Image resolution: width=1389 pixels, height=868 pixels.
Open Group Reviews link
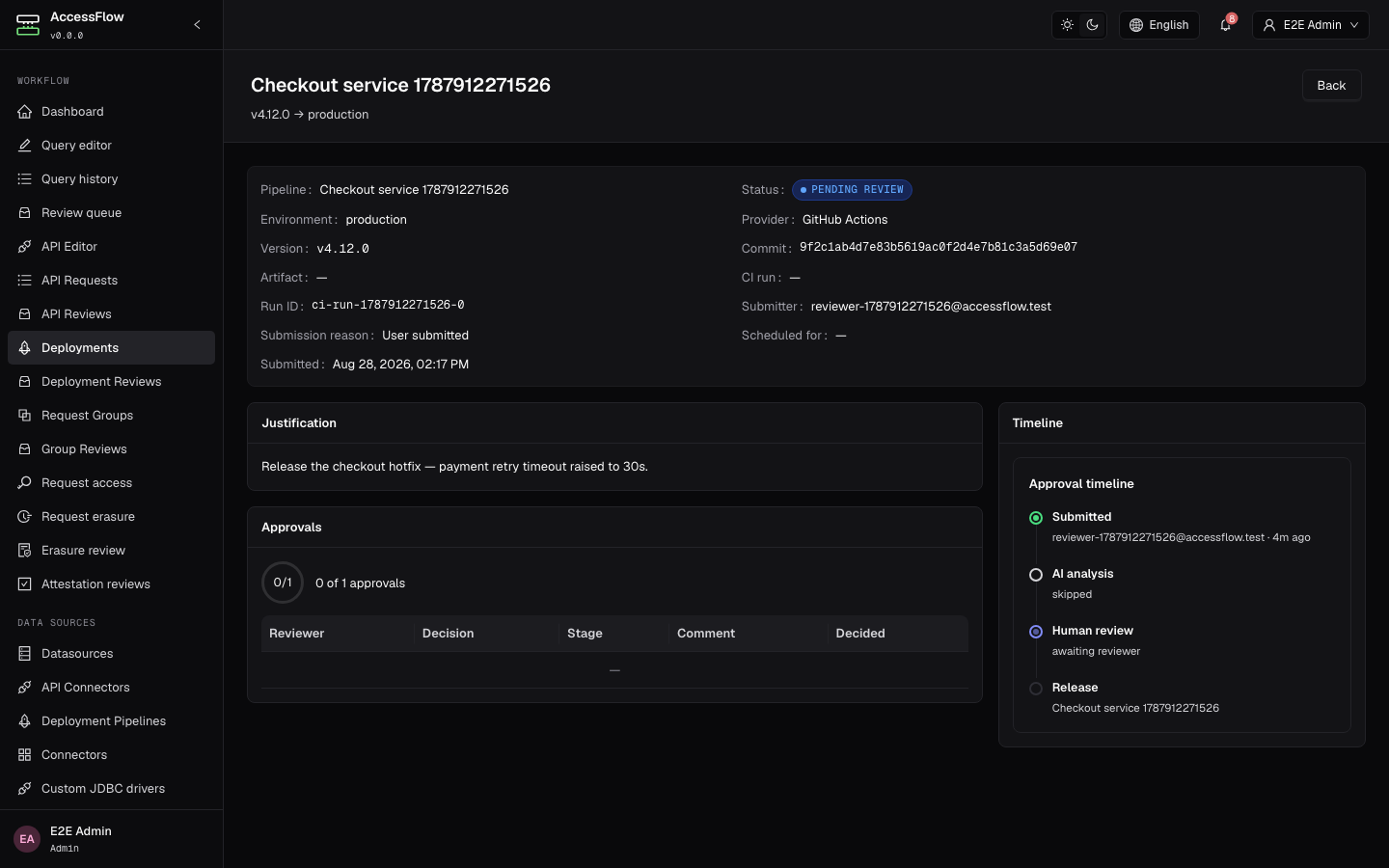(111, 449)
